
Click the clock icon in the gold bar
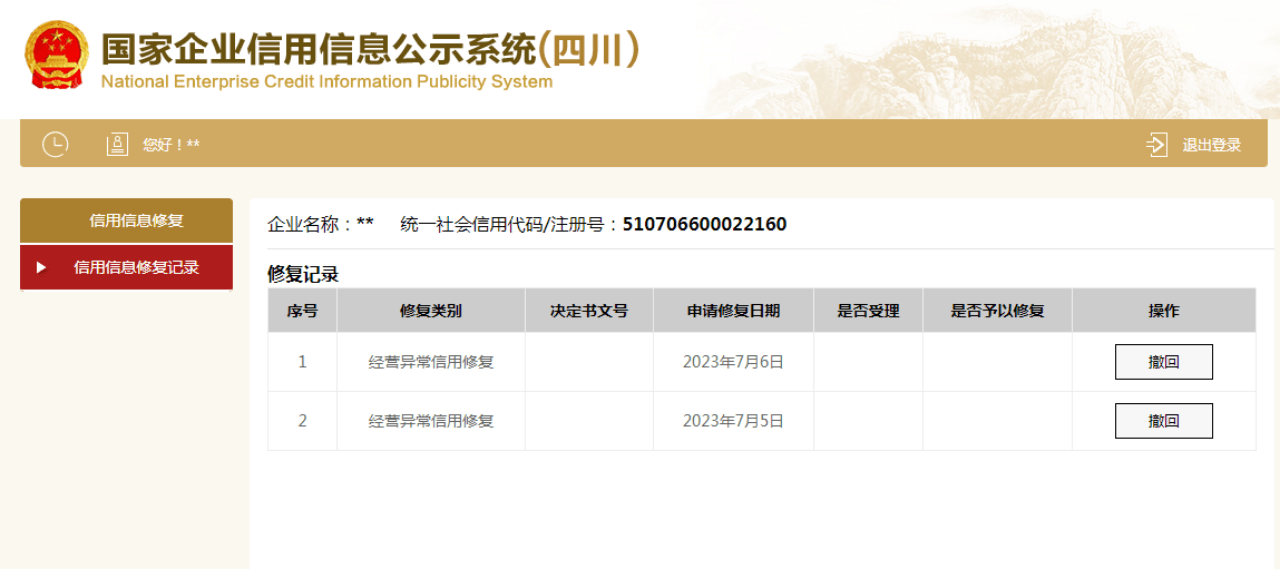55,144
